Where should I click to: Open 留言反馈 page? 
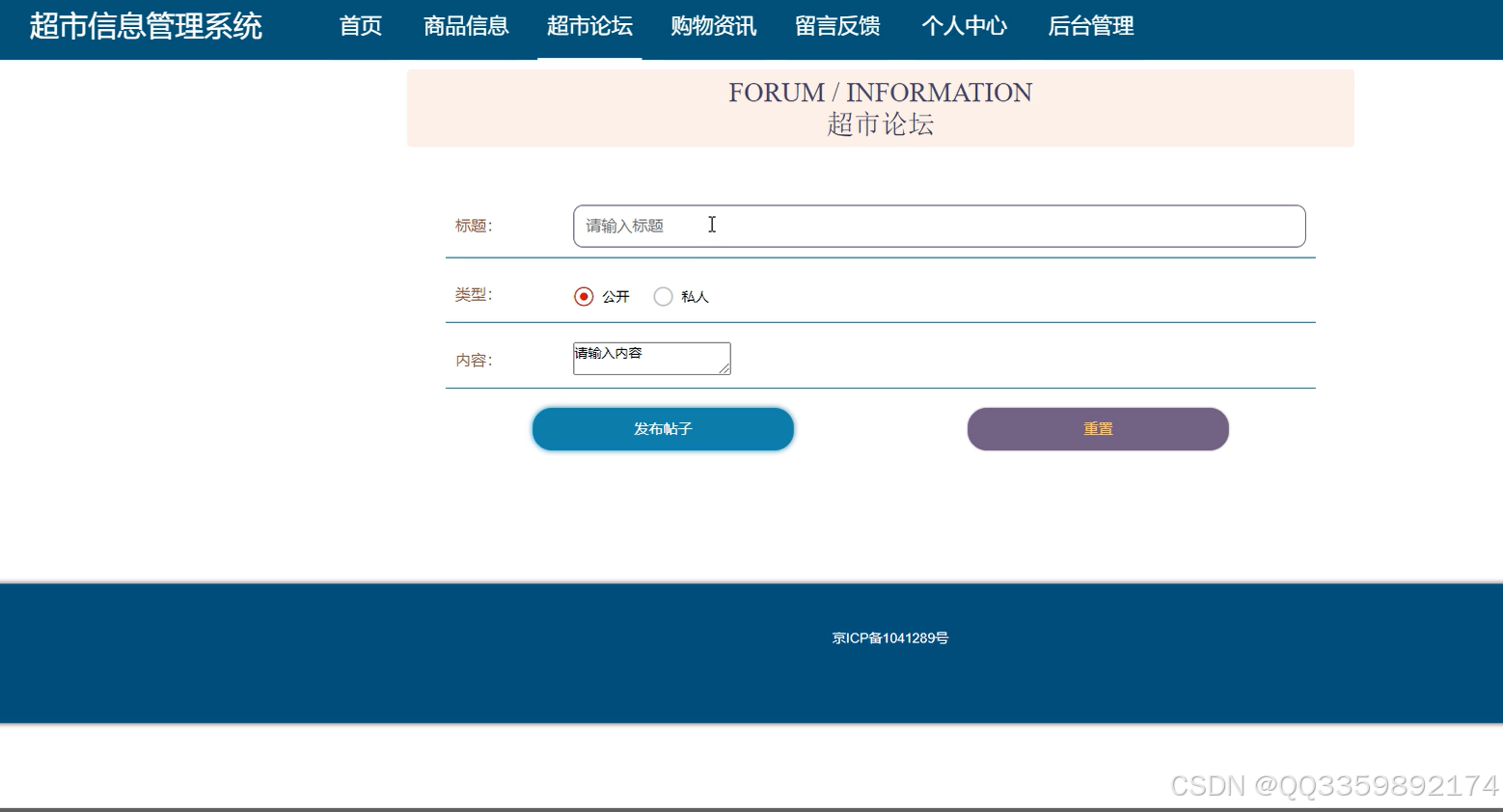(x=837, y=26)
